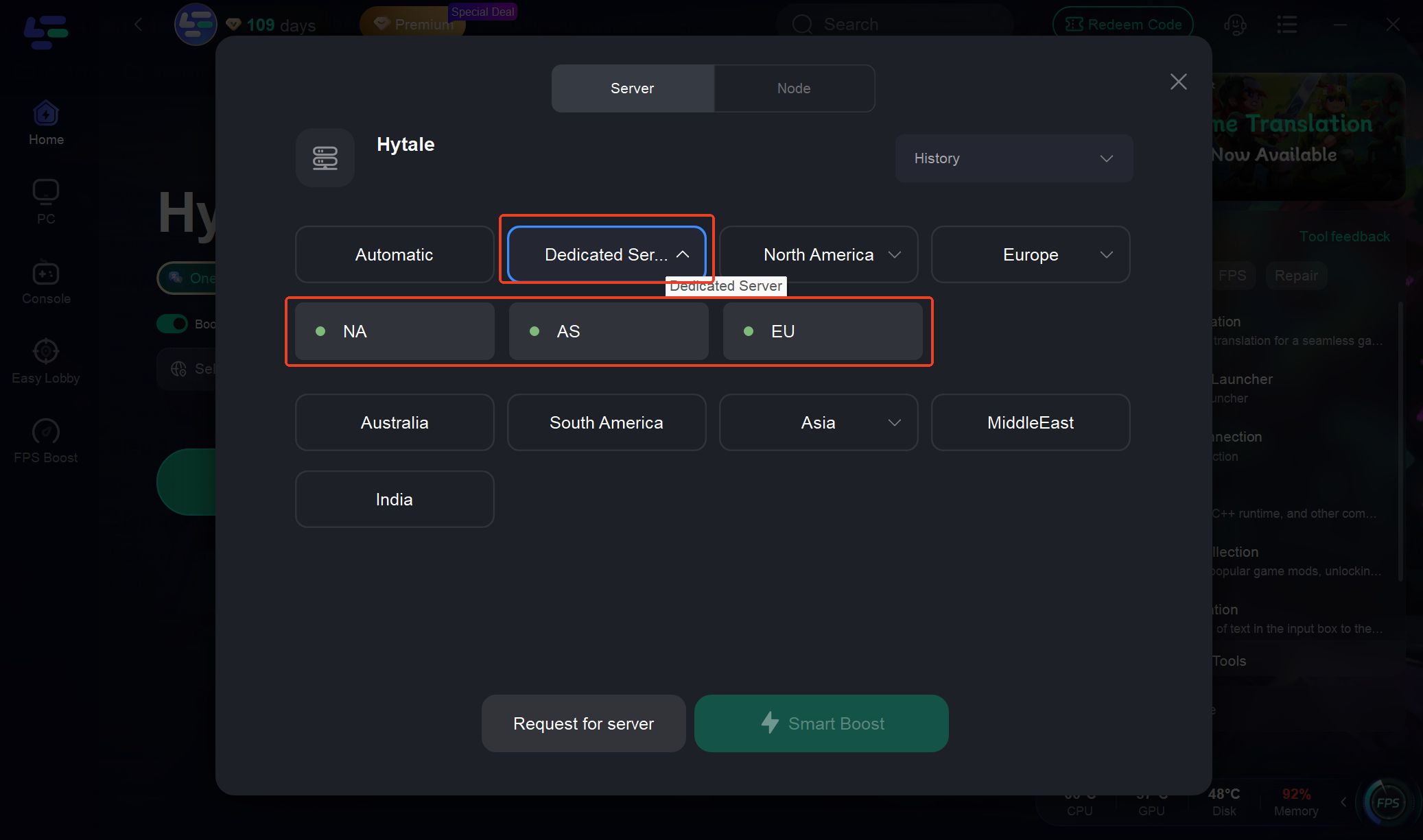The image size is (1423, 840).
Task: Open the PC section from the sidebar
Action: (45, 201)
